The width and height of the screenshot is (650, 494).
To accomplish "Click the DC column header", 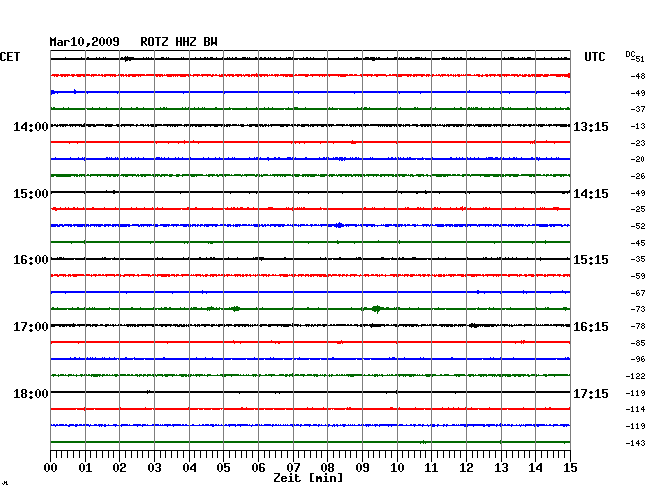I will click(x=630, y=54).
